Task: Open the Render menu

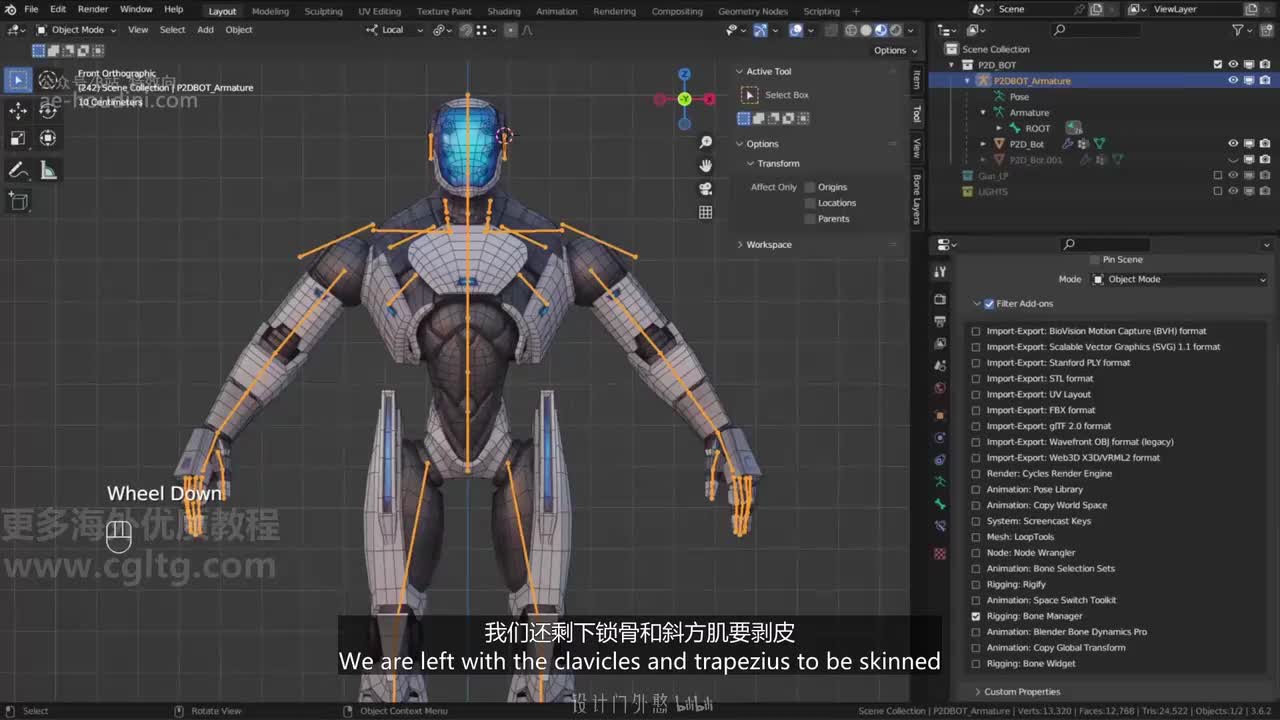Action: click(93, 10)
